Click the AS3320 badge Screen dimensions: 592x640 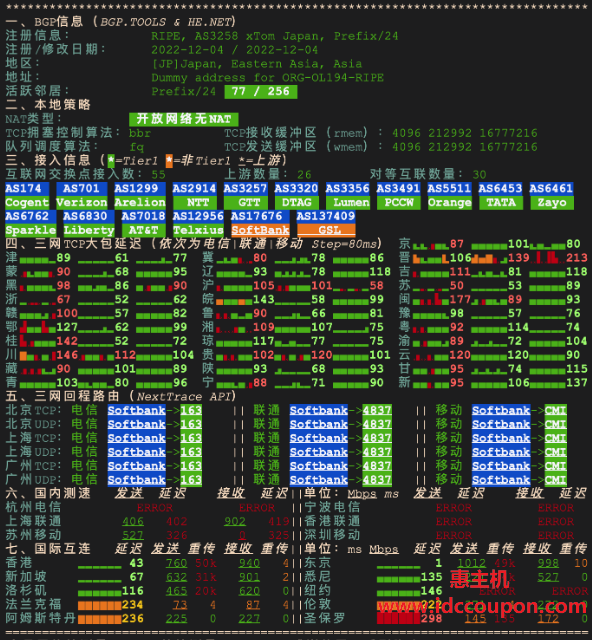click(296, 188)
